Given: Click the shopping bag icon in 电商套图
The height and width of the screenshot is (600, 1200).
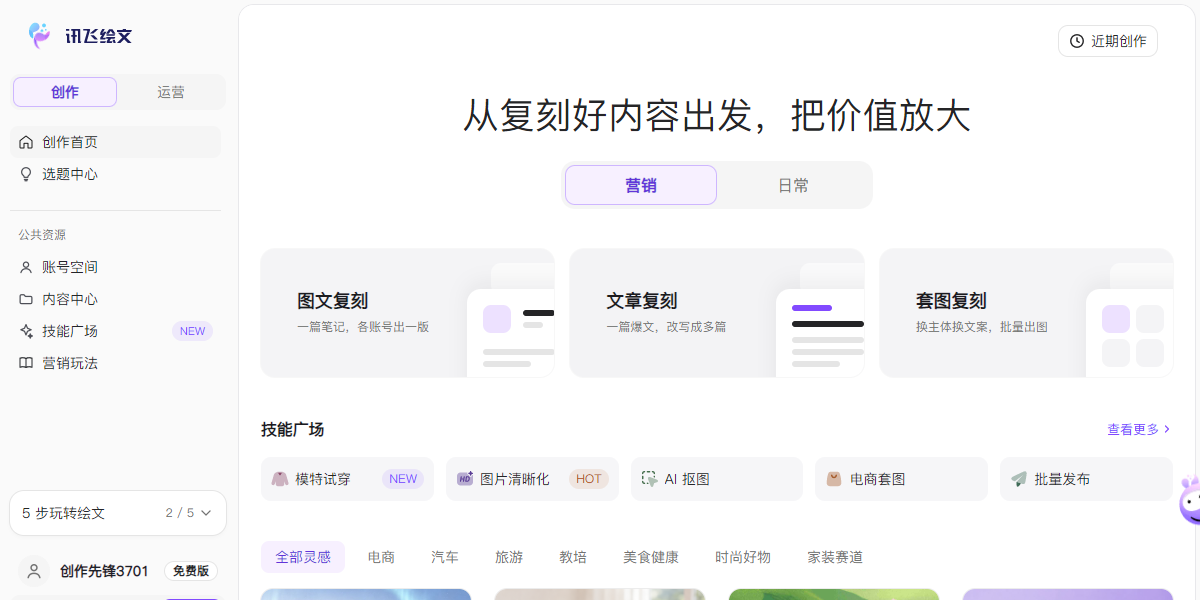Looking at the screenshot, I should click(834, 479).
